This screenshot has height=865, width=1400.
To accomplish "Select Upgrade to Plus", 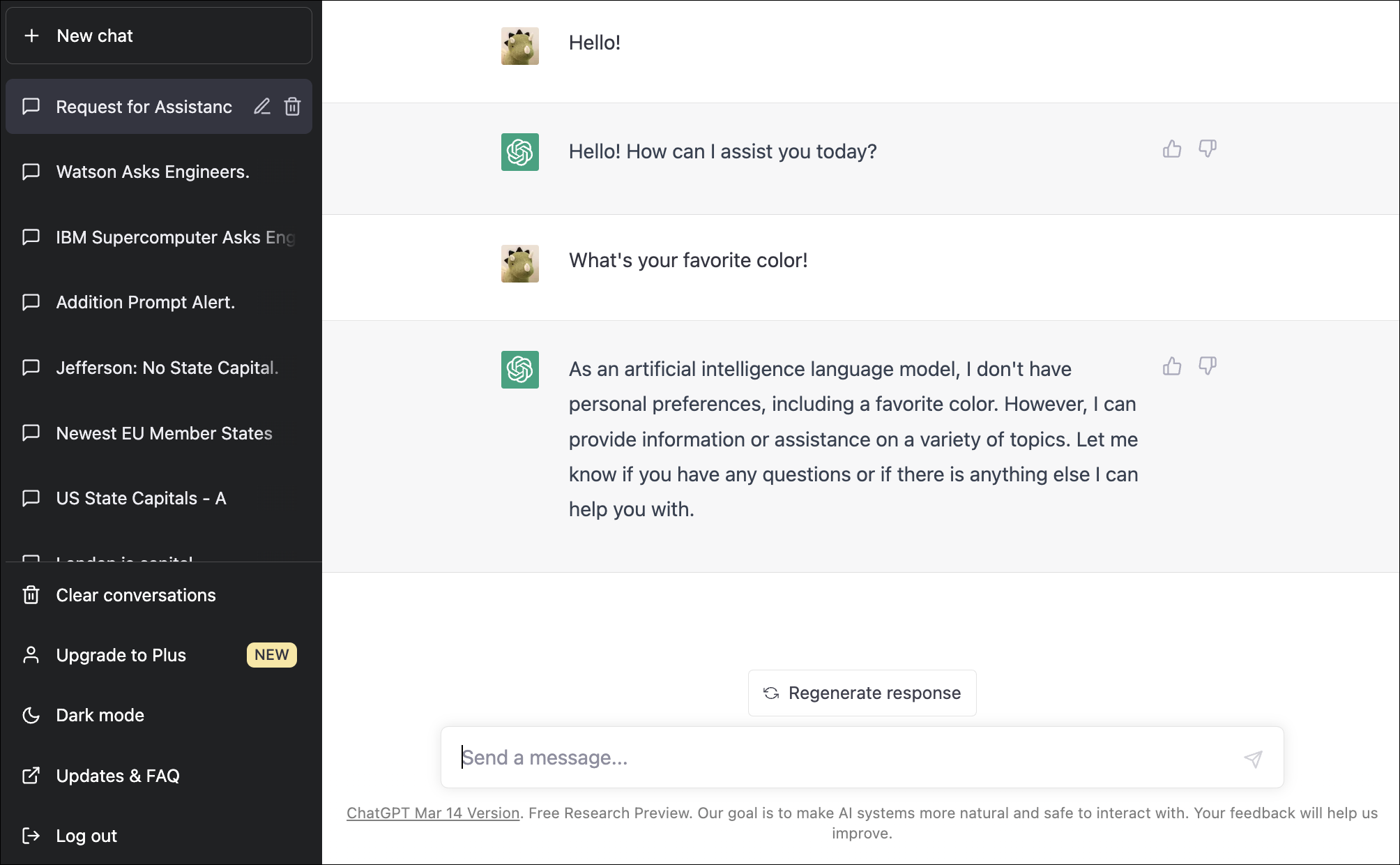I will point(159,655).
